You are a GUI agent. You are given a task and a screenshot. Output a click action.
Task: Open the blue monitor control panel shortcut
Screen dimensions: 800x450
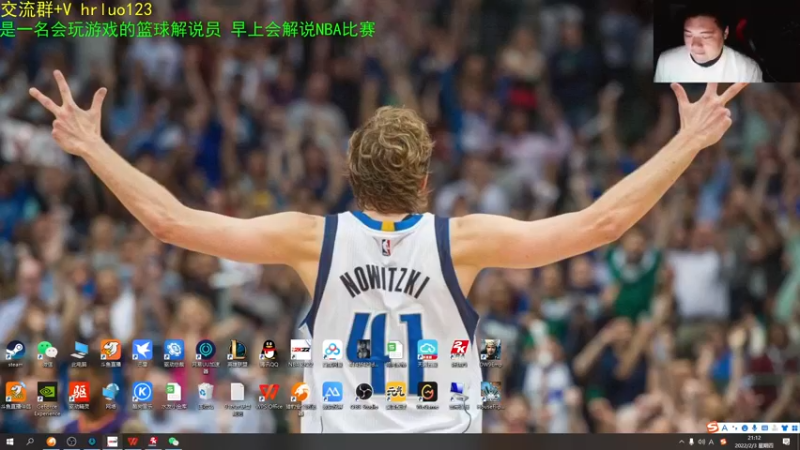point(459,396)
